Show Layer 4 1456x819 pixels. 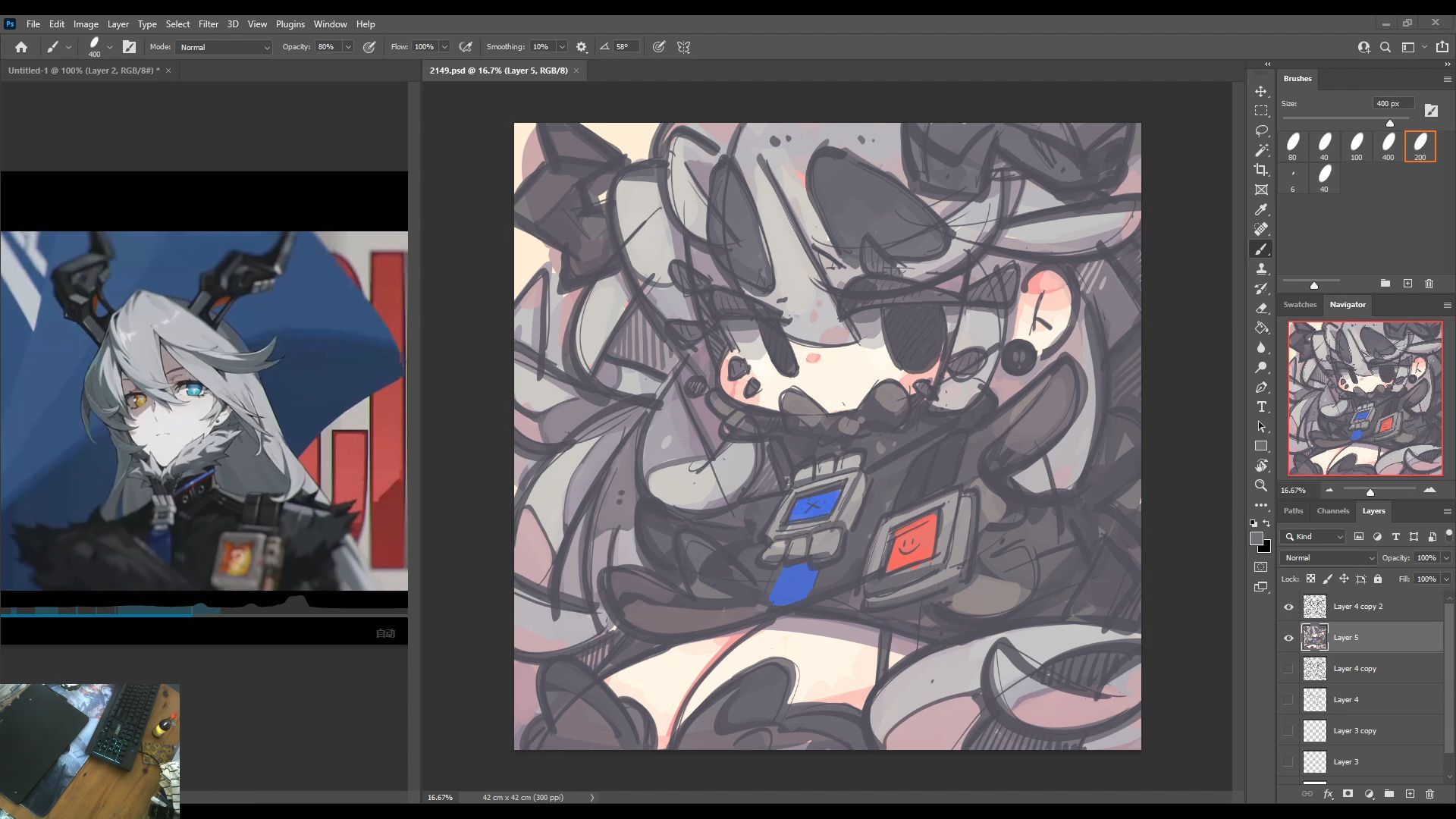click(x=1288, y=700)
